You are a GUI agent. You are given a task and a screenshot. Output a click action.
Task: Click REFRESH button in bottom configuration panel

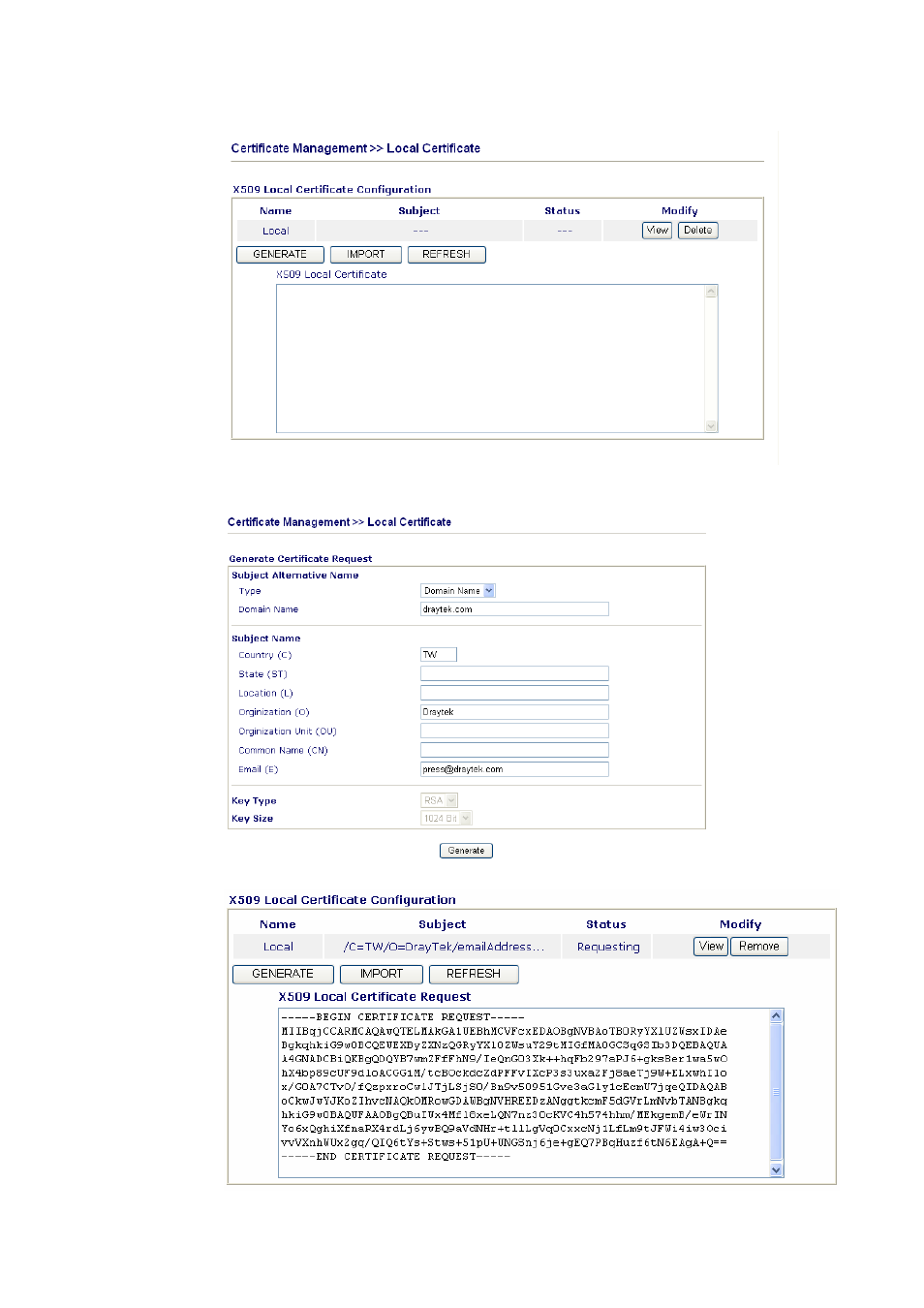pos(474,975)
